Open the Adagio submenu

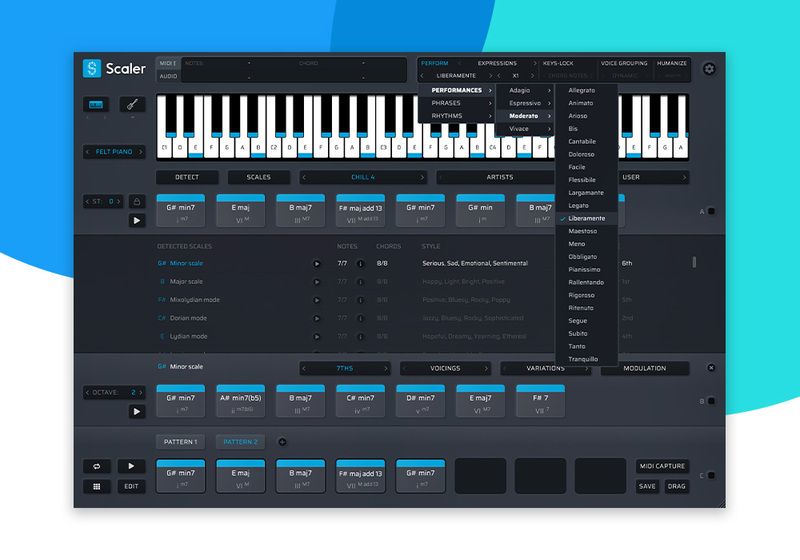point(525,90)
